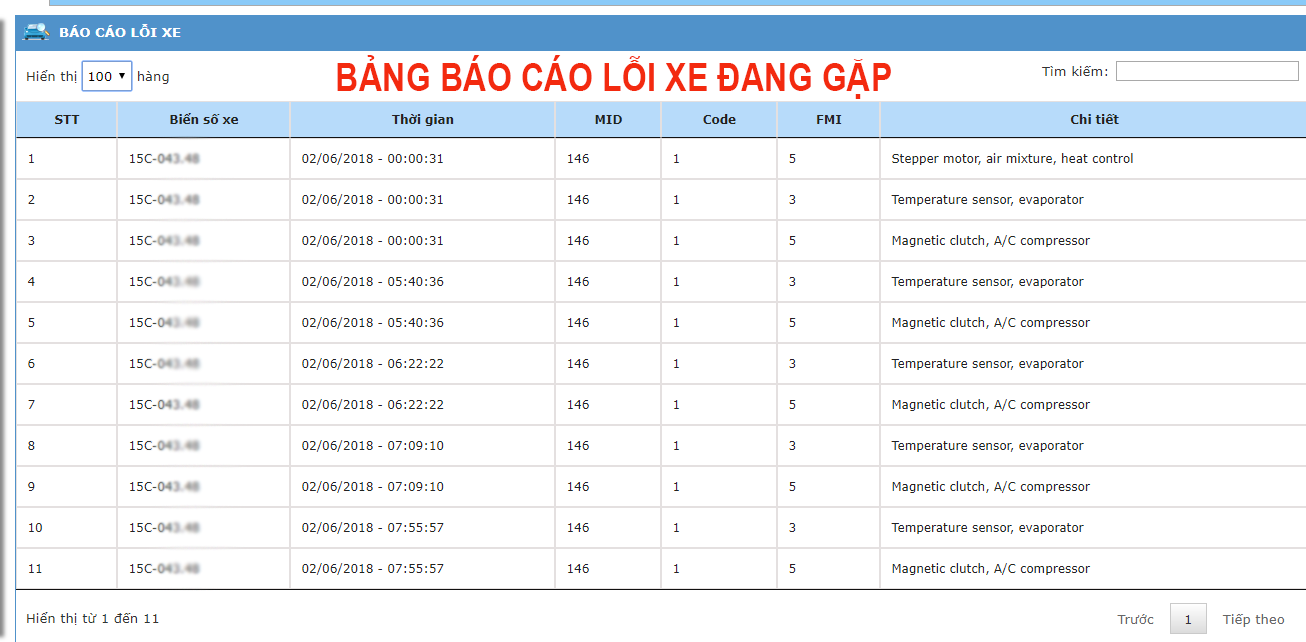The width and height of the screenshot is (1306, 642).
Task: Click the car icon beside BÁO CÁO LỖI XE
Action: [36, 32]
